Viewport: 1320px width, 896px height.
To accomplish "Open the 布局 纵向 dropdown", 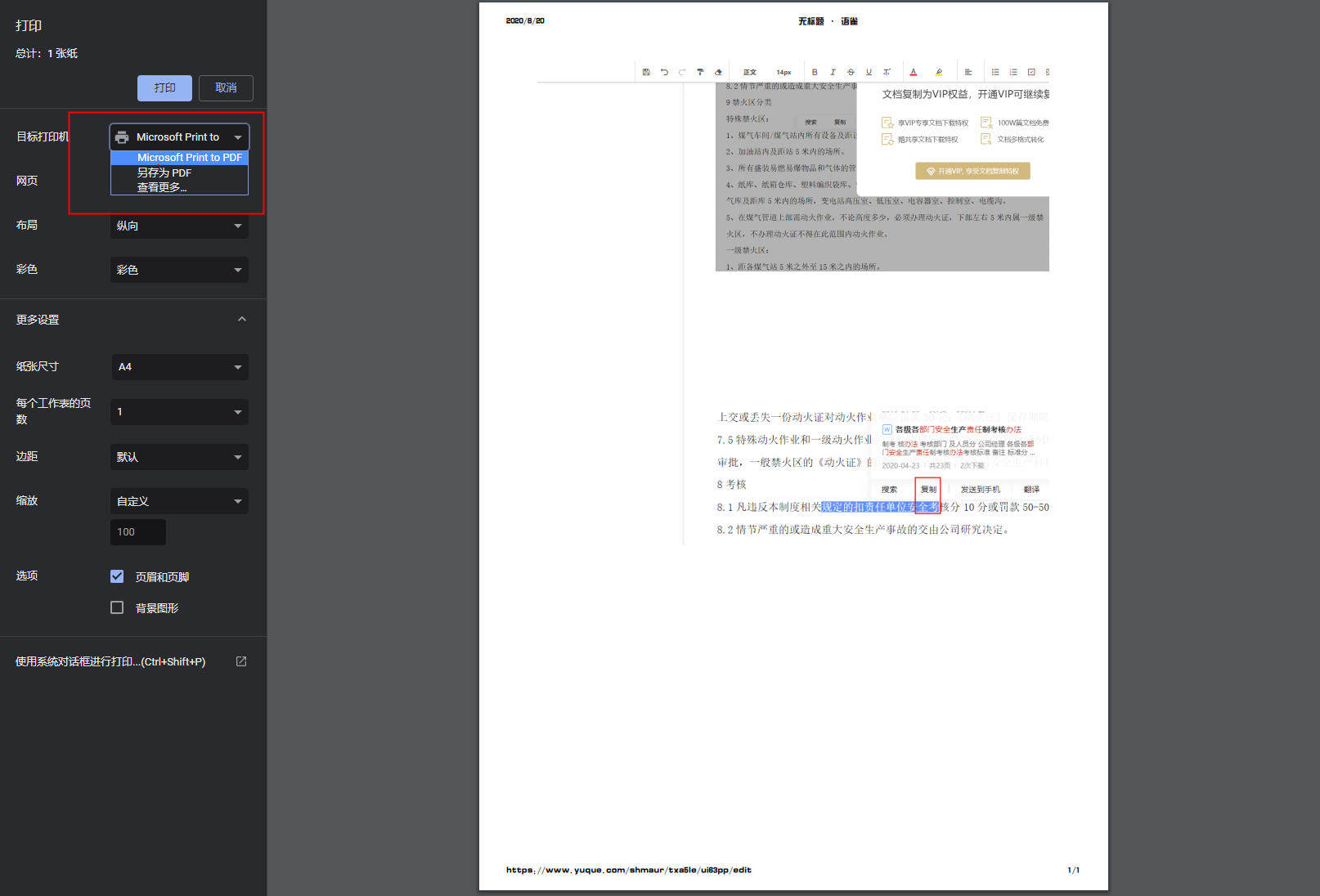I will point(179,226).
